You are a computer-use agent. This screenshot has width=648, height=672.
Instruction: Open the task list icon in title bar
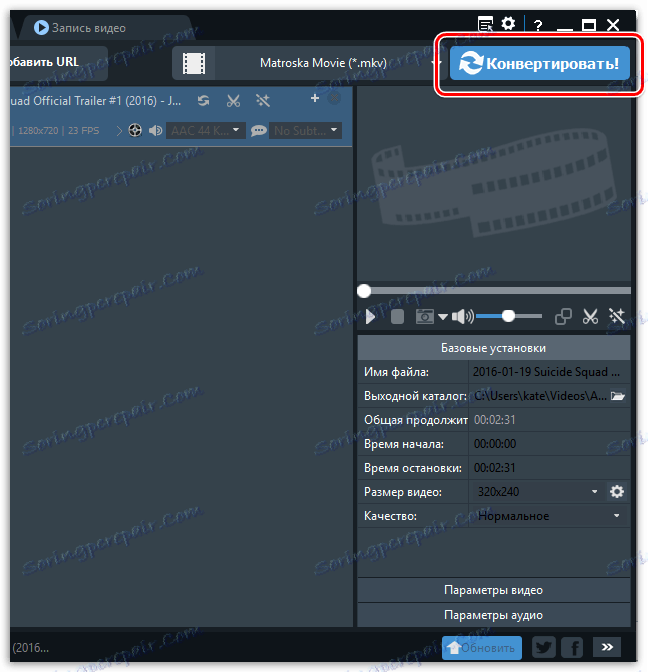pyautogui.click(x=485, y=24)
